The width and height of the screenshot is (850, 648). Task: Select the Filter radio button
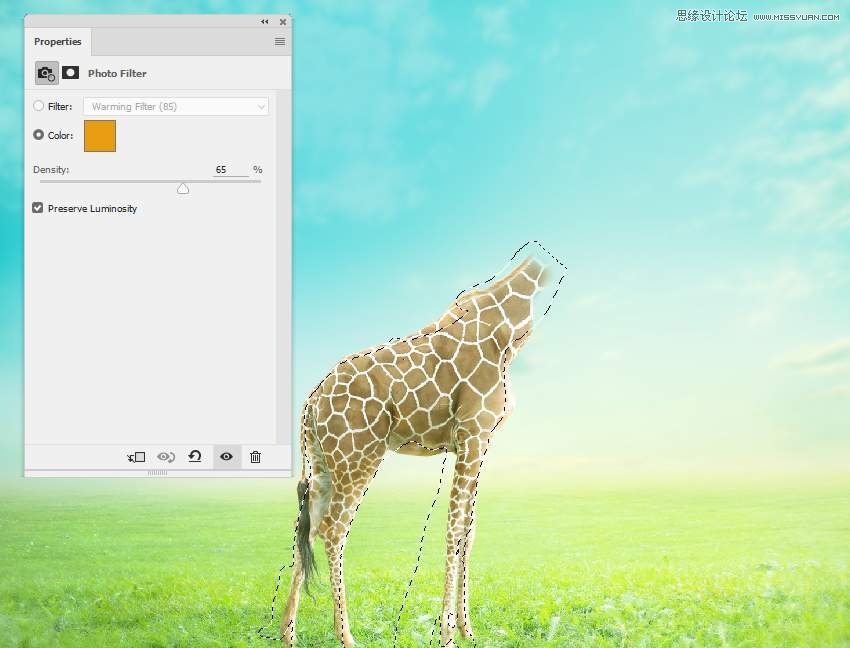click(x=39, y=106)
